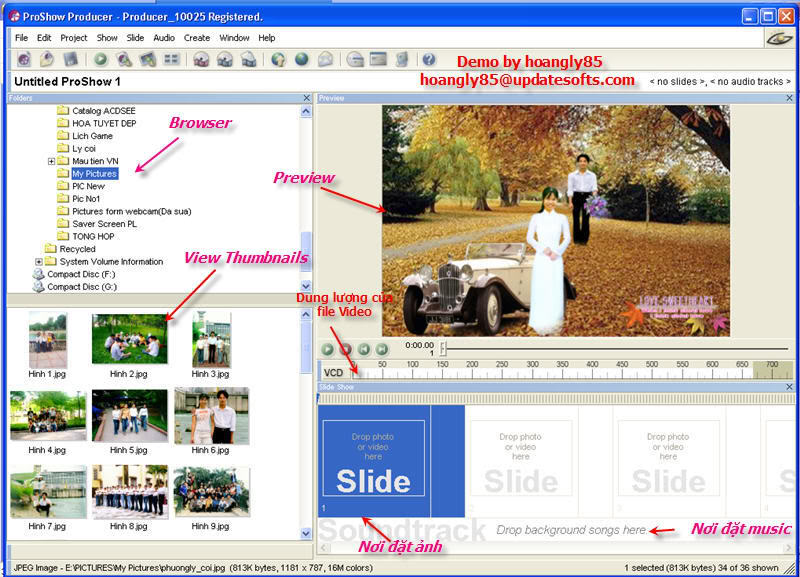Click the '< no slides >, < no audio tracks >' text
Viewport: 800px width, 577px height.
click(x=720, y=82)
